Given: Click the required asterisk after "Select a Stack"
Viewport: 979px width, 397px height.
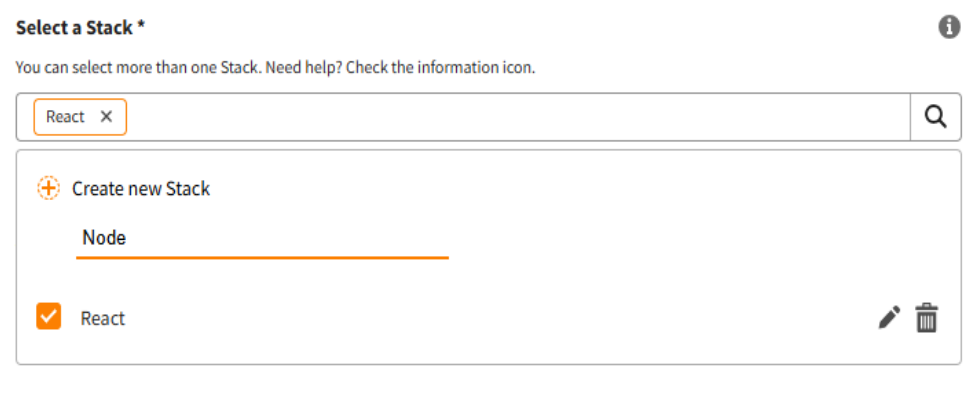Looking at the screenshot, I should tap(142, 26).
